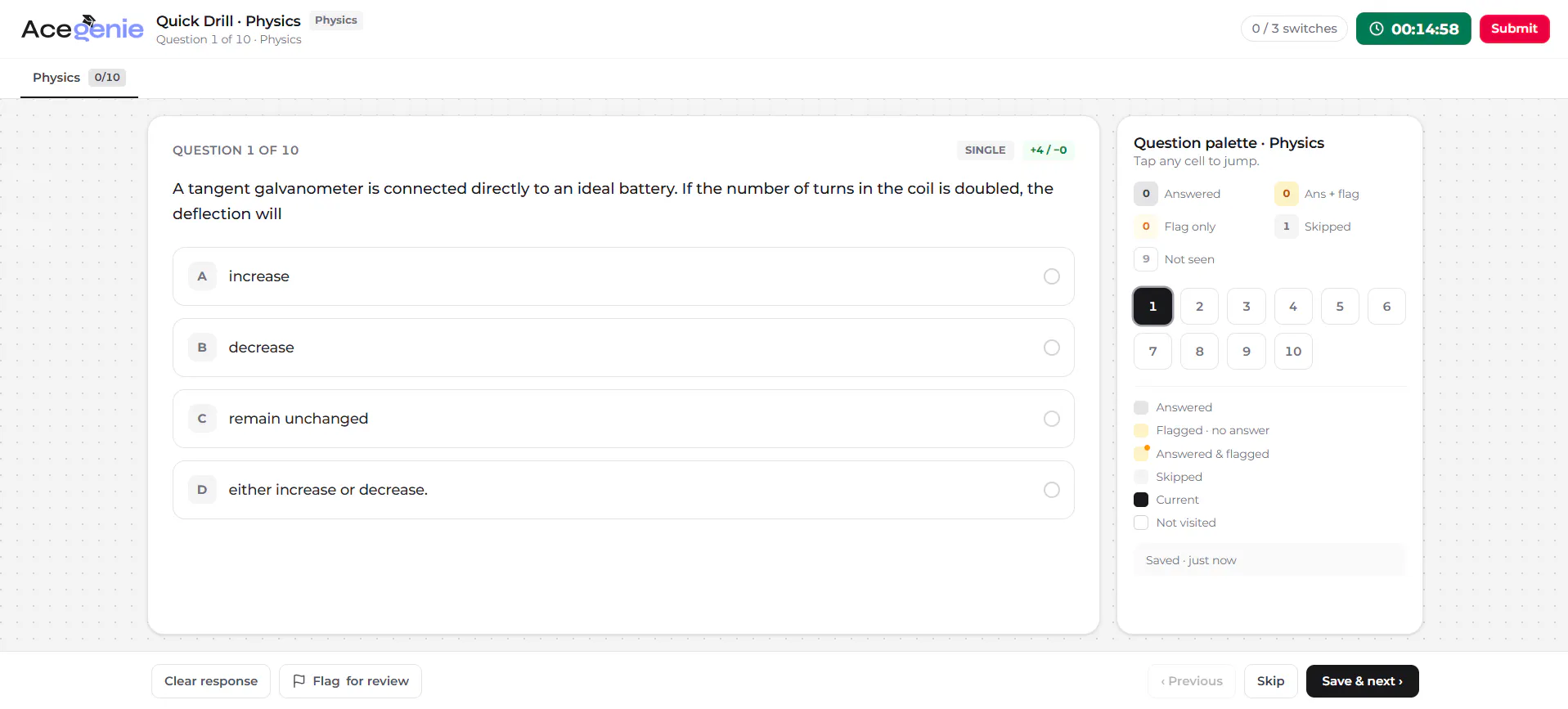The width and height of the screenshot is (1568, 709).
Task: Switch to the Physics section tab
Action: [x=79, y=78]
